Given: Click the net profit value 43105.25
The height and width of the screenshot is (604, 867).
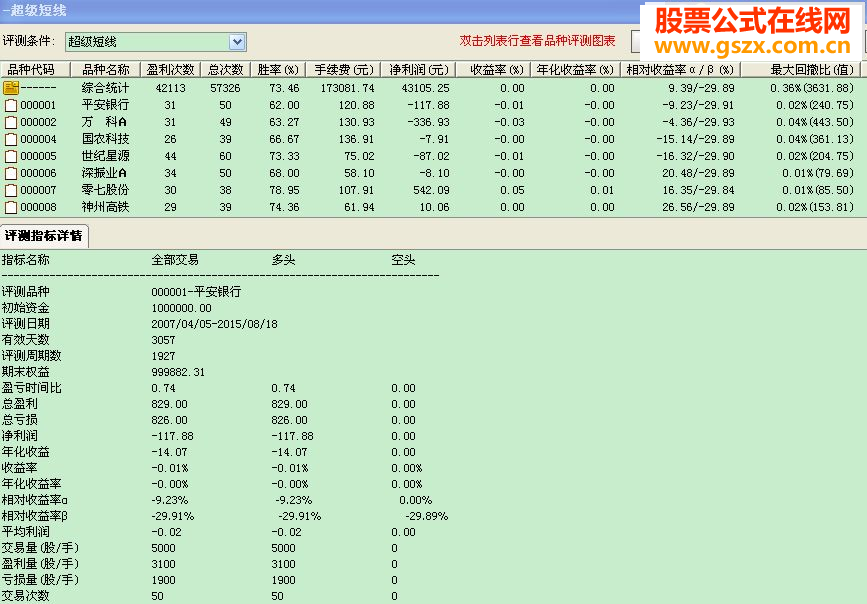Looking at the screenshot, I should coord(425,88).
